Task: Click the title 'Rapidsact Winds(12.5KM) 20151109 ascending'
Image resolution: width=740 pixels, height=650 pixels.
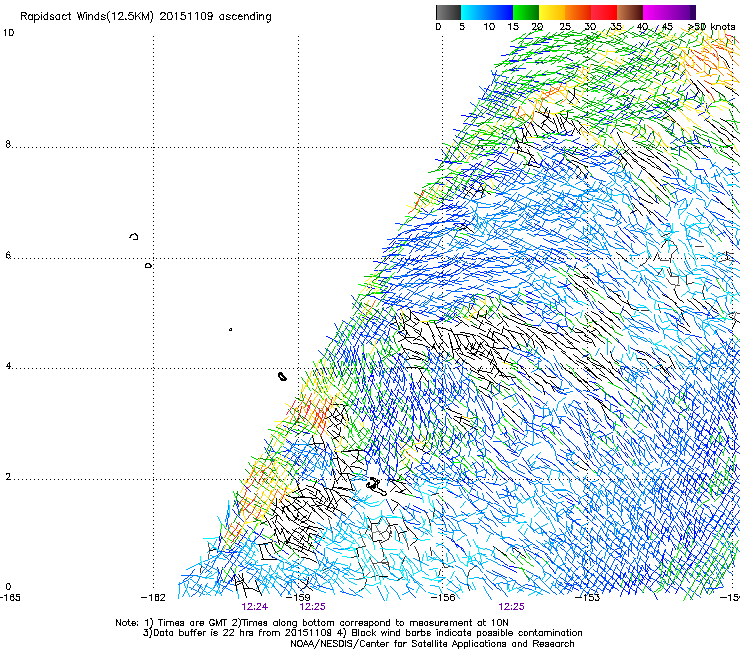Action: [x=146, y=17]
